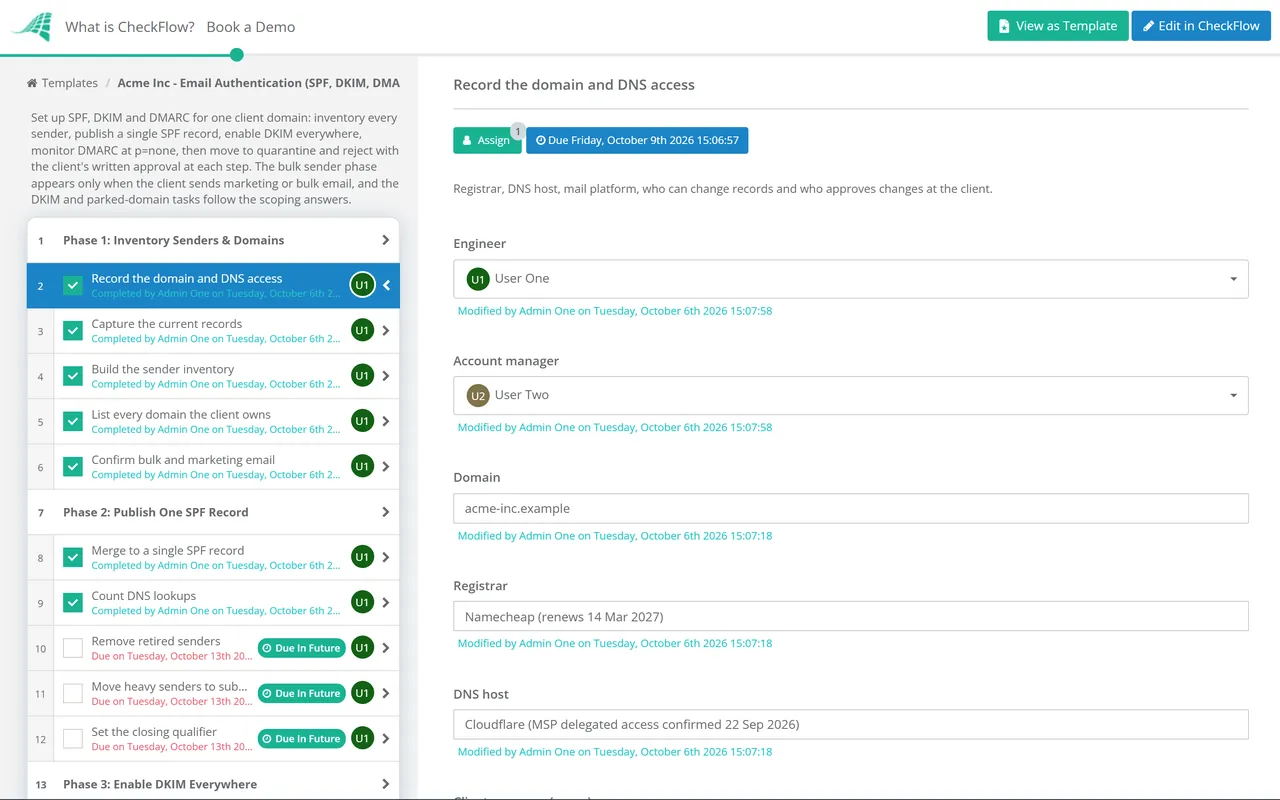This screenshot has width=1280, height=800.
Task: Uncheck Capture the current records task
Action: tap(73, 330)
